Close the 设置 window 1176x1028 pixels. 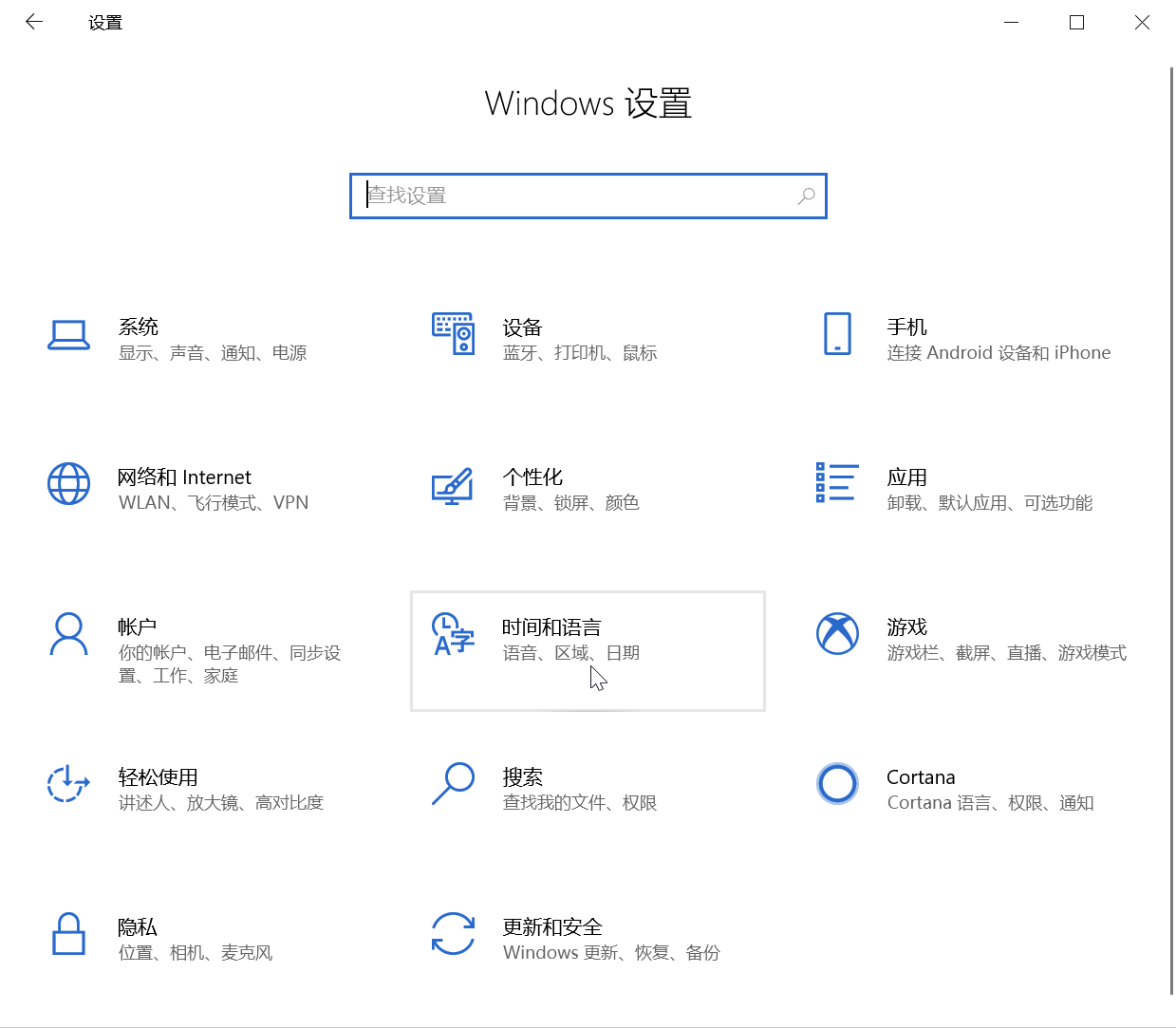click(1142, 22)
